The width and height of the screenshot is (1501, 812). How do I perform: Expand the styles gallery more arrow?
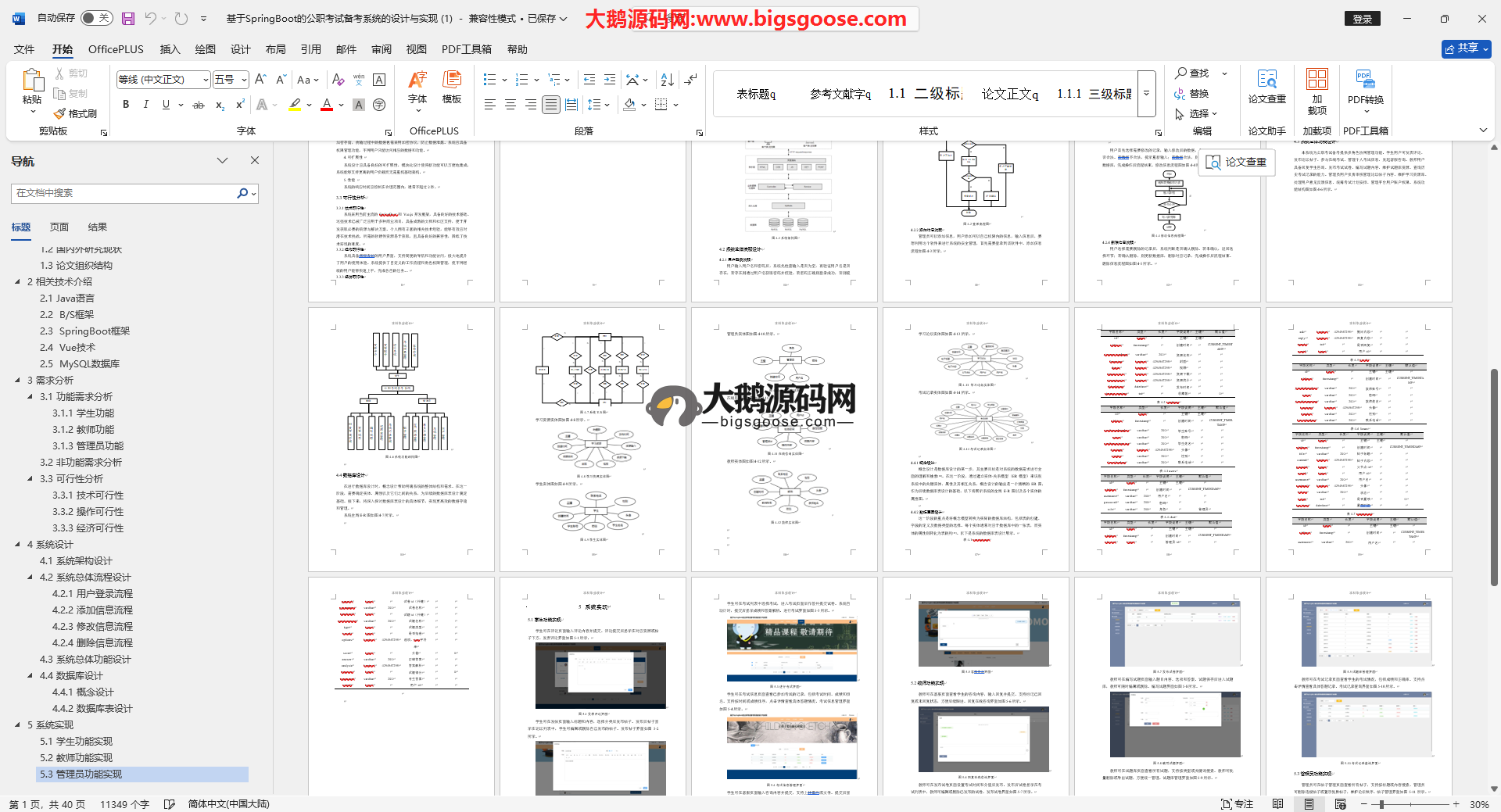1147,93
